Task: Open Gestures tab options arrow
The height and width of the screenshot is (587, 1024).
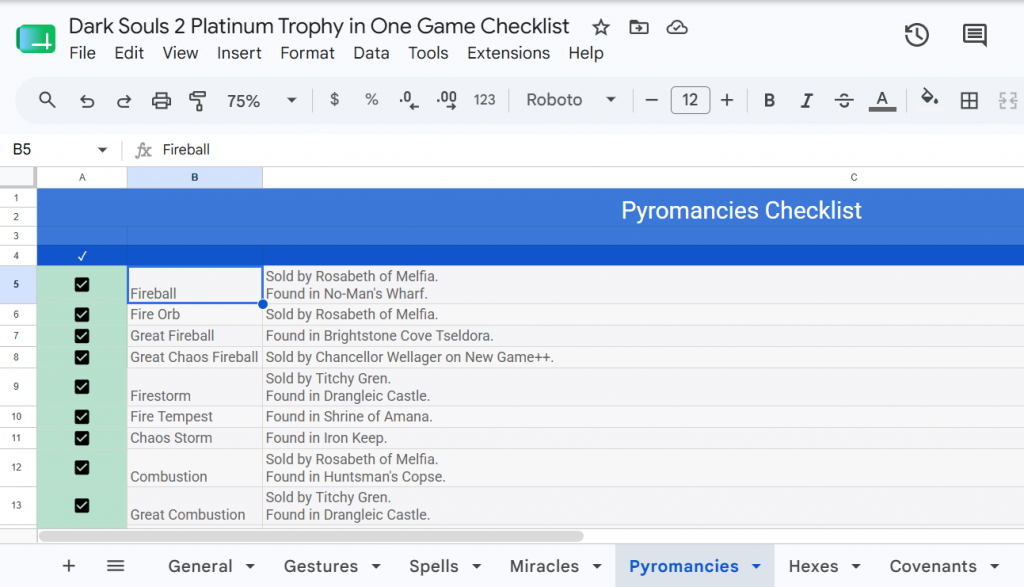Action: [x=376, y=567]
